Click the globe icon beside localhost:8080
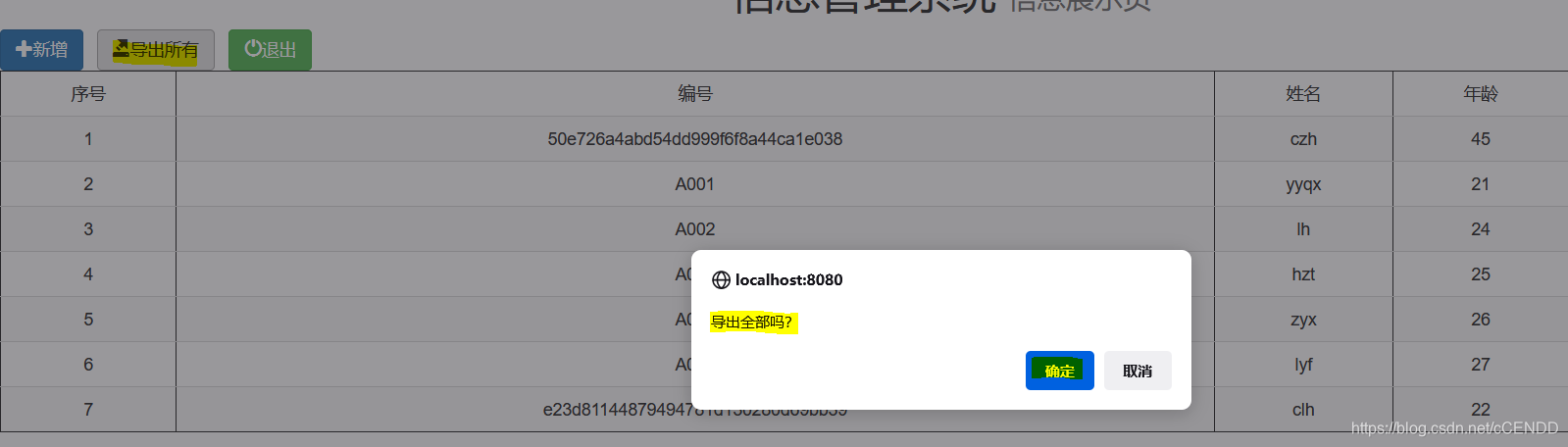 721,280
